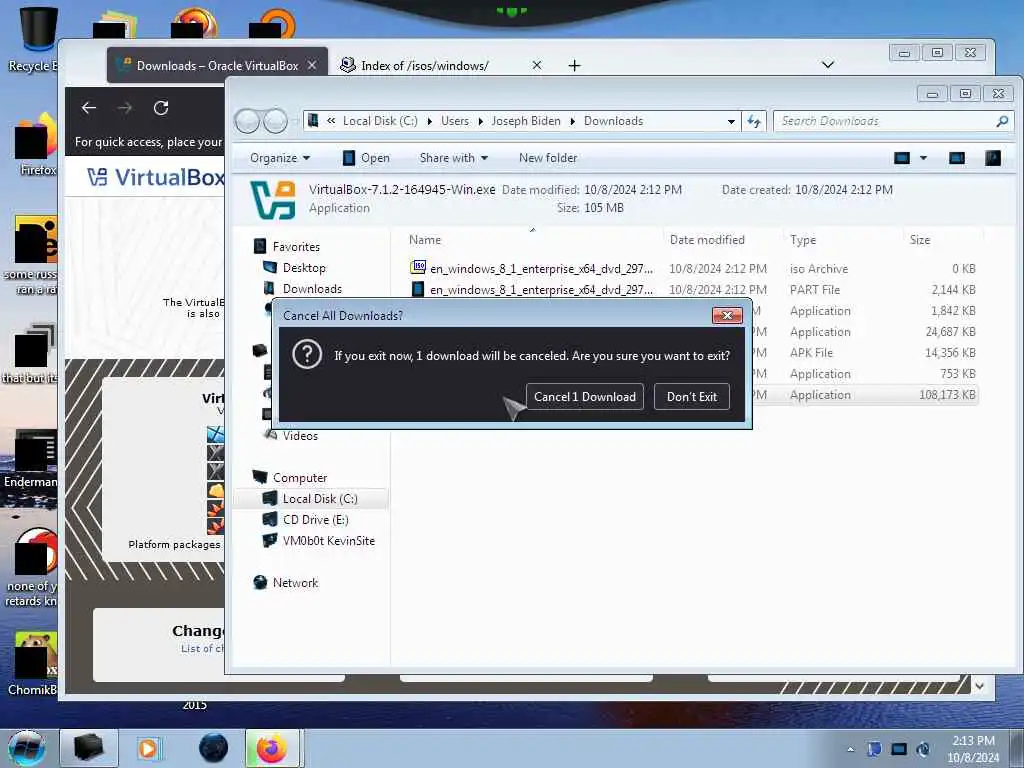
Task: Sort by Date modified column header
Action: (707, 240)
